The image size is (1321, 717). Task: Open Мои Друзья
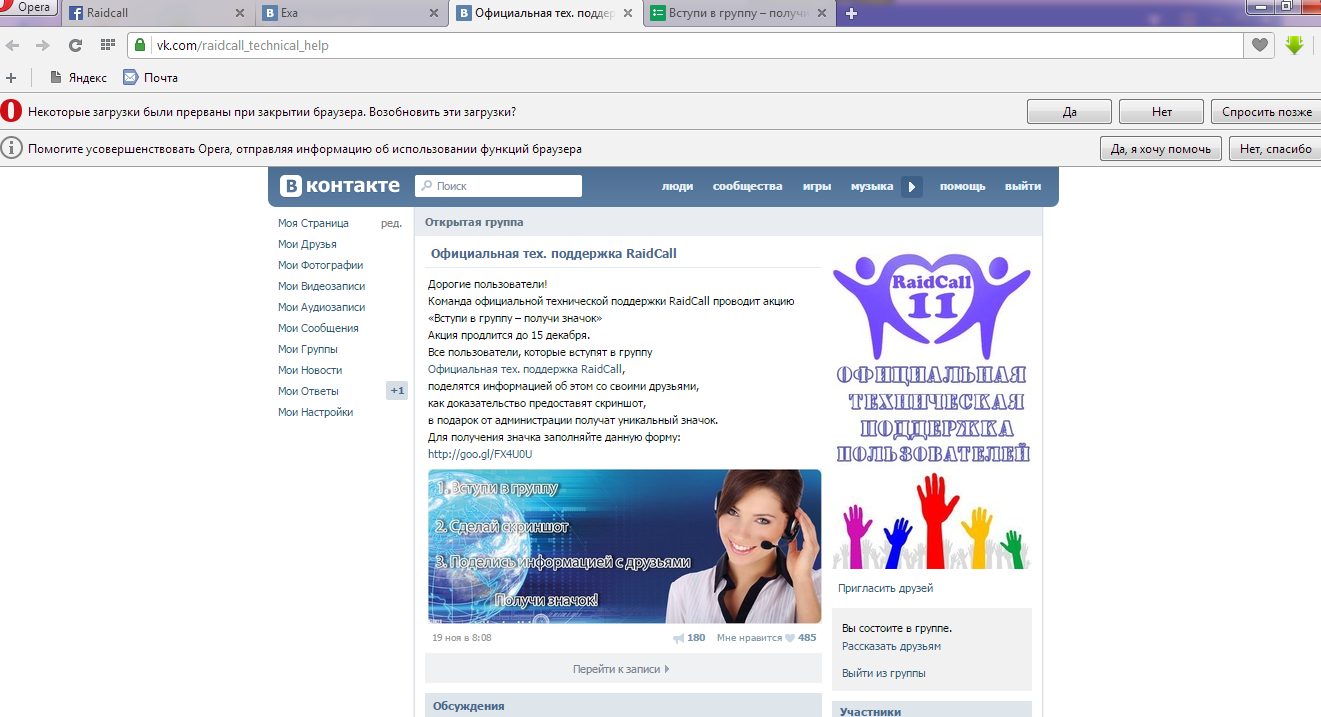[307, 244]
